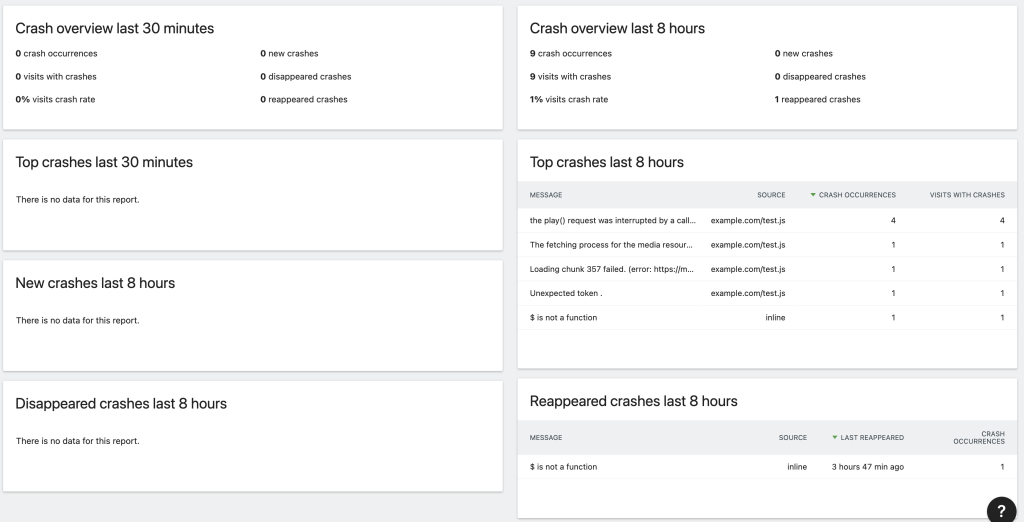Open the Unexpected token crash row

click(566, 293)
